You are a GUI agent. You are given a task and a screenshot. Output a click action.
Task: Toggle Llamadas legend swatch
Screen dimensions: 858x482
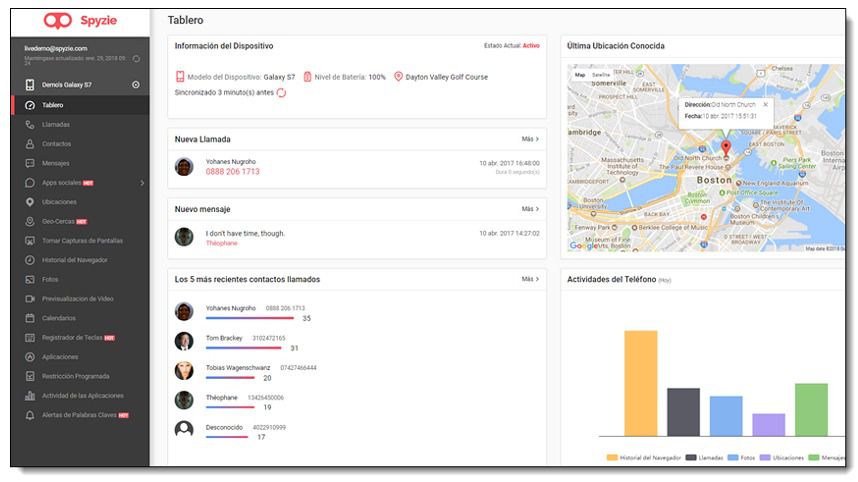point(691,457)
